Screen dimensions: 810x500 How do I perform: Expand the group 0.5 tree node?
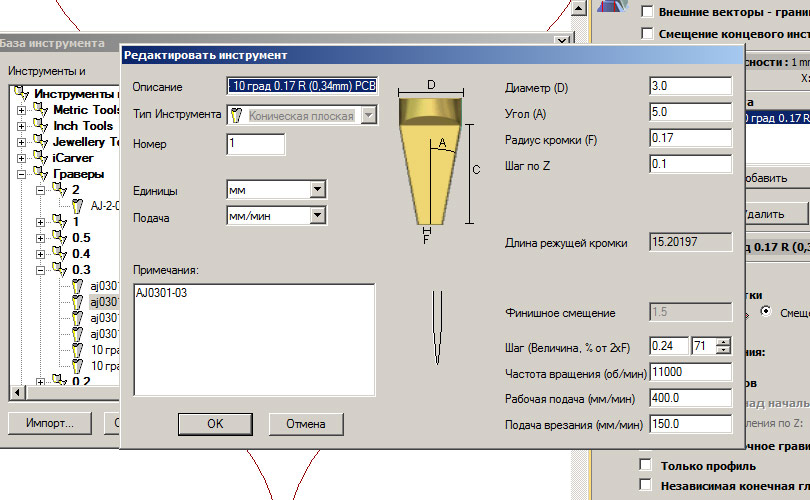40,238
